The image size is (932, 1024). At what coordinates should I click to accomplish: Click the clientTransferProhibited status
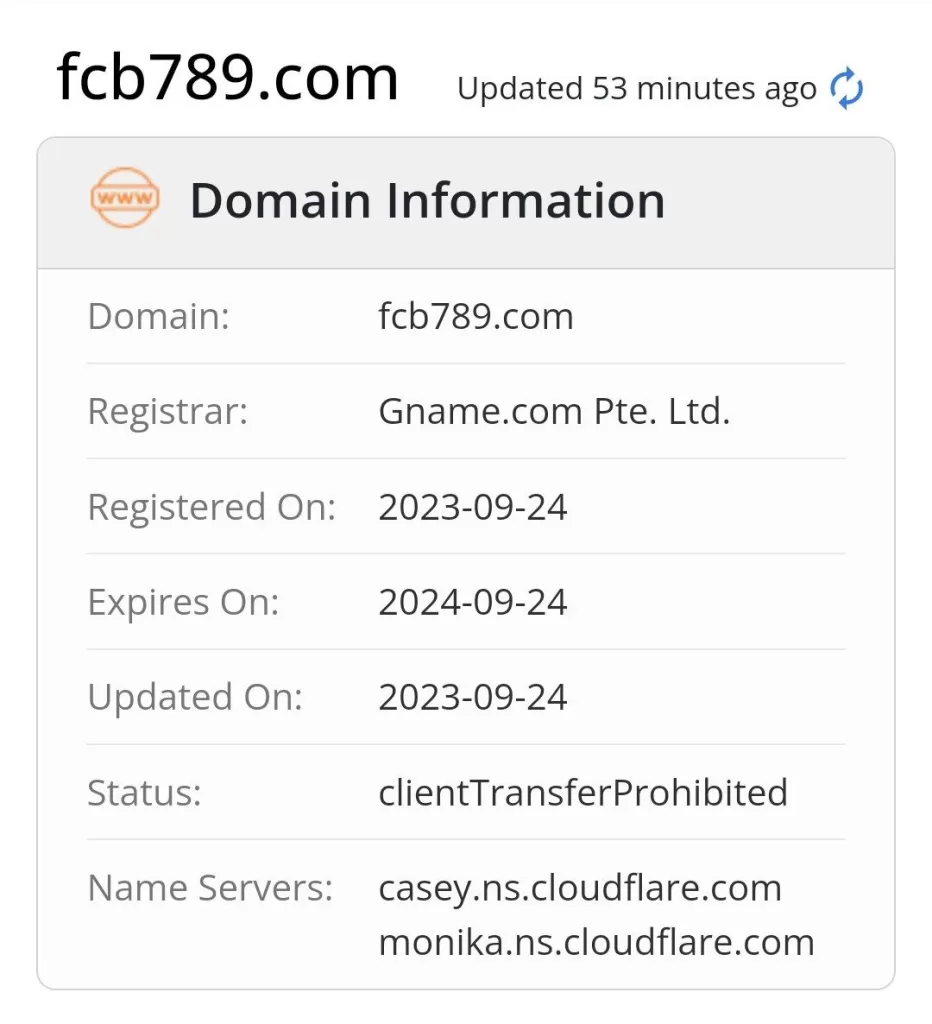coord(582,792)
